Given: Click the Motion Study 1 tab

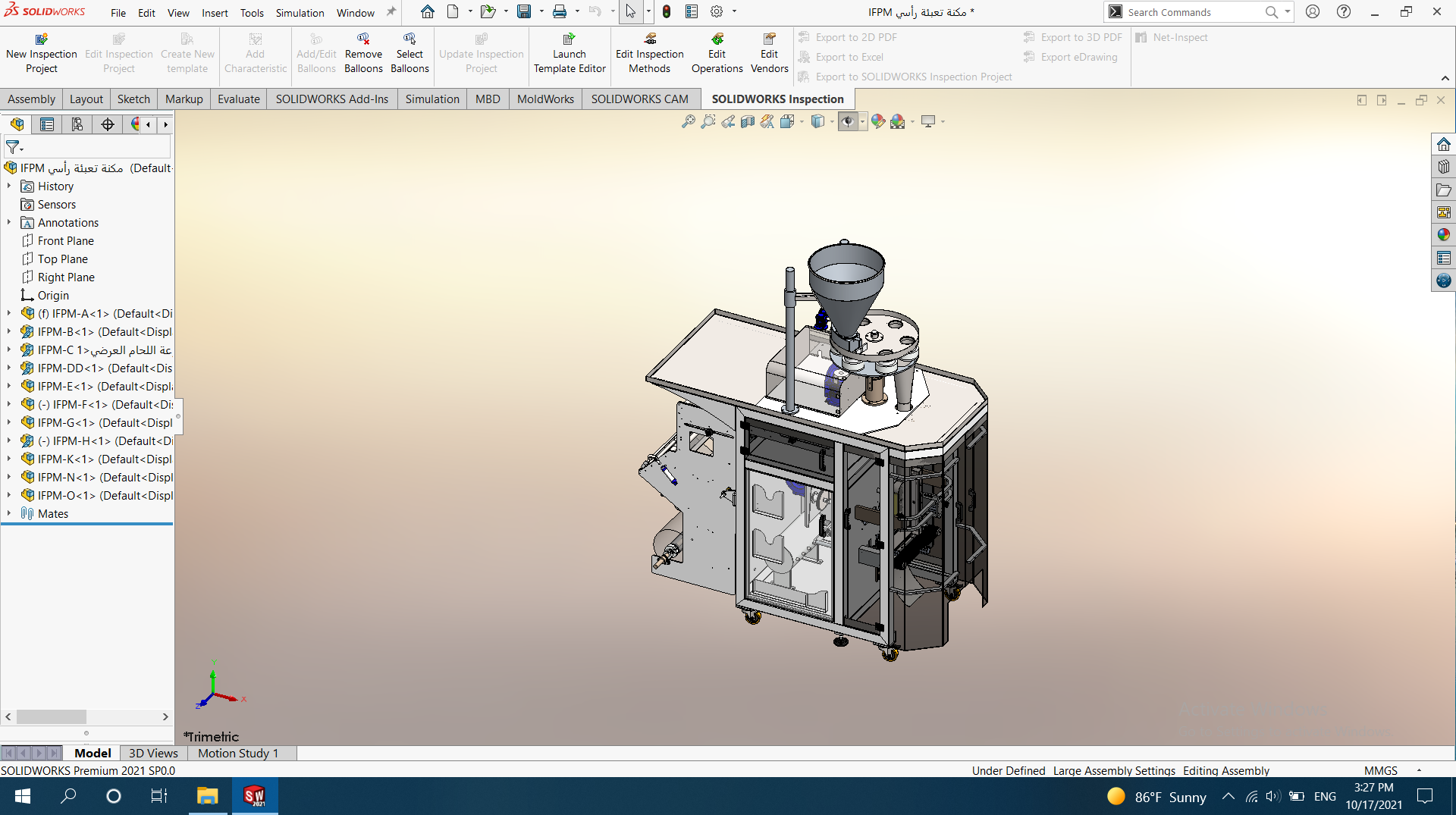Looking at the screenshot, I should tap(238, 753).
